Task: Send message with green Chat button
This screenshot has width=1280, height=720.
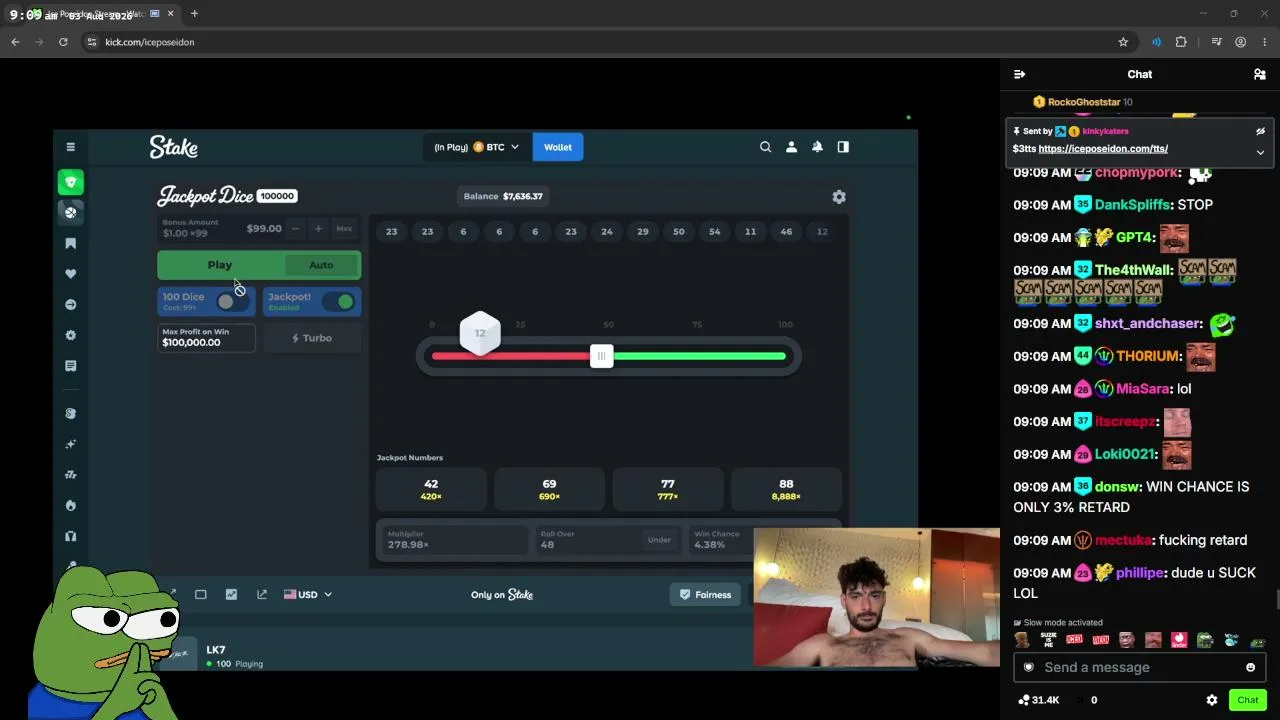Action: (1247, 700)
